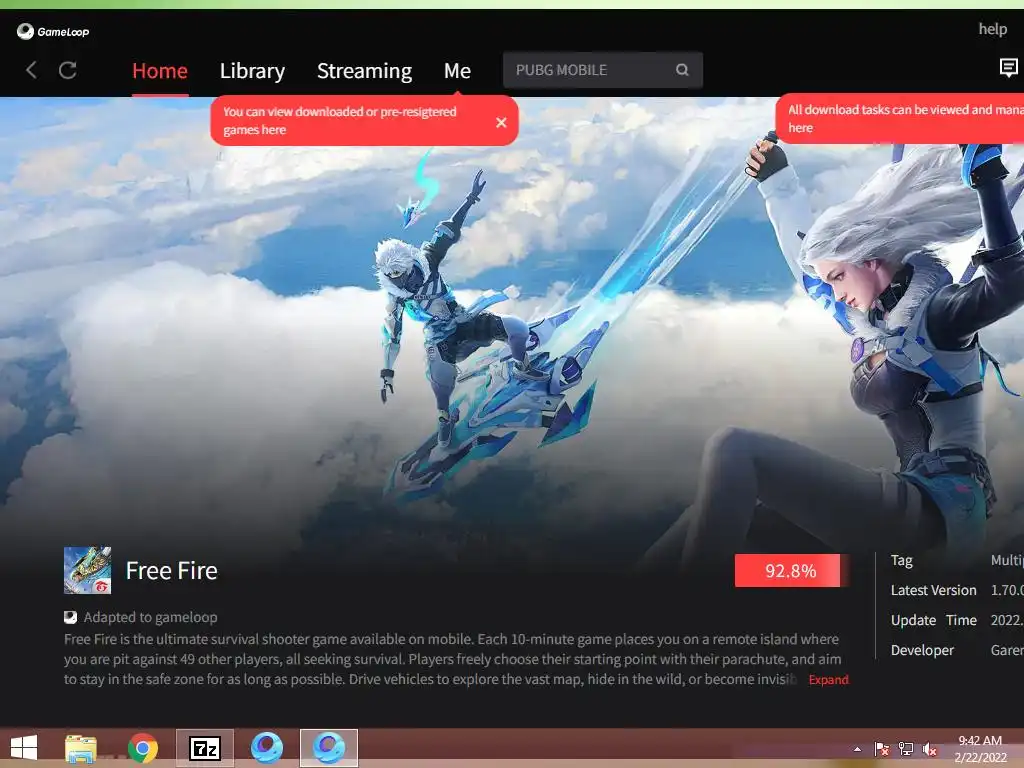This screenshot has width=1024, height=768.
Task: Click the GameLoop logo
Action: [x=53, y=31]
